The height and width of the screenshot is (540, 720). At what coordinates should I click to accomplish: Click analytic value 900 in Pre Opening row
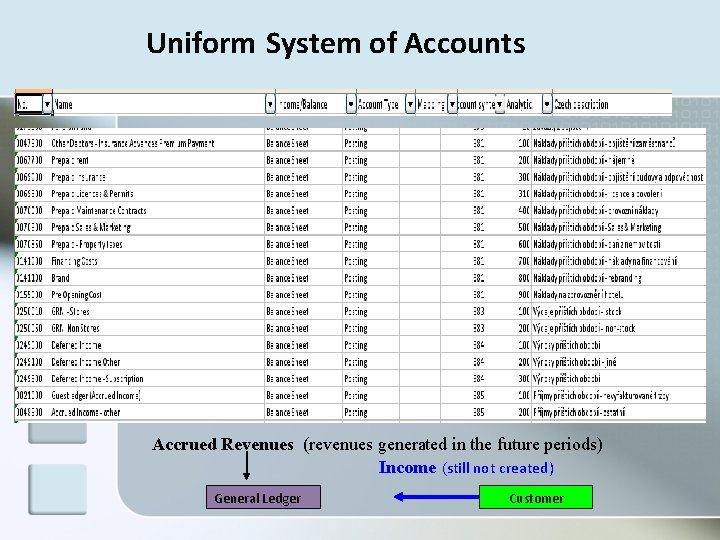coord(524,295)
